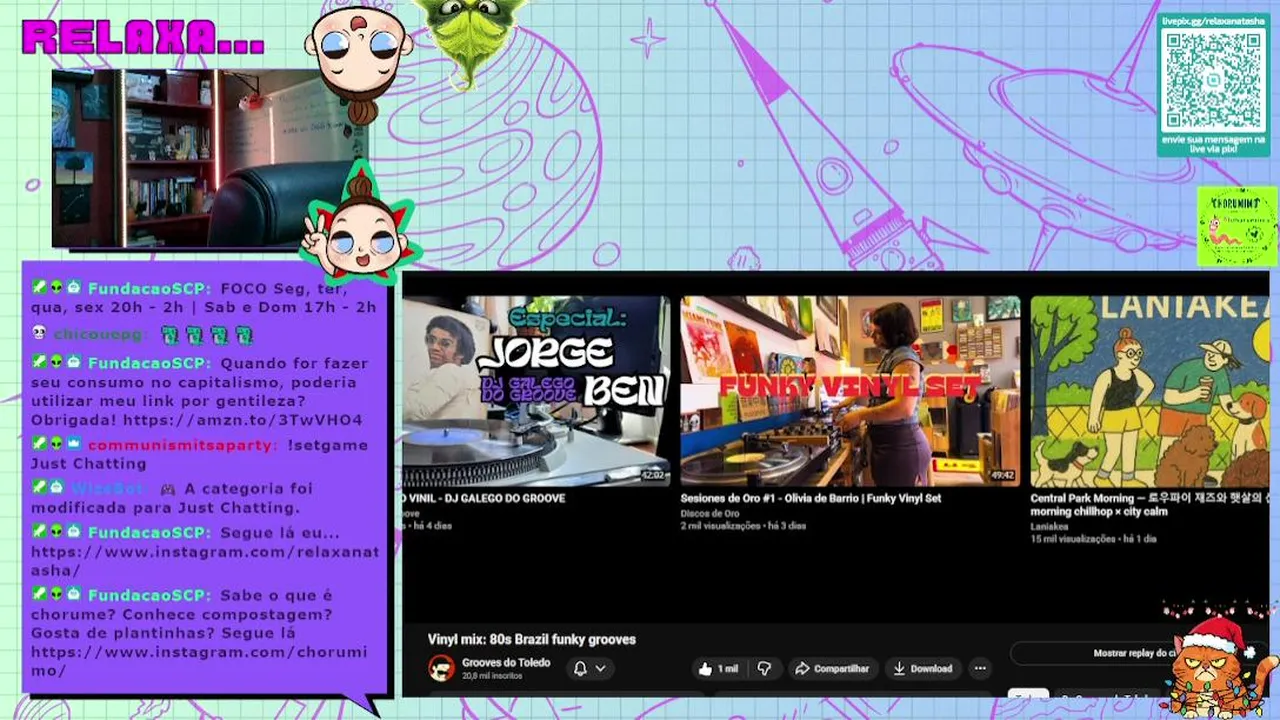1280x720 pixels.
Task: Click the Compartilhar share button
Action: (x=832, y=669)
